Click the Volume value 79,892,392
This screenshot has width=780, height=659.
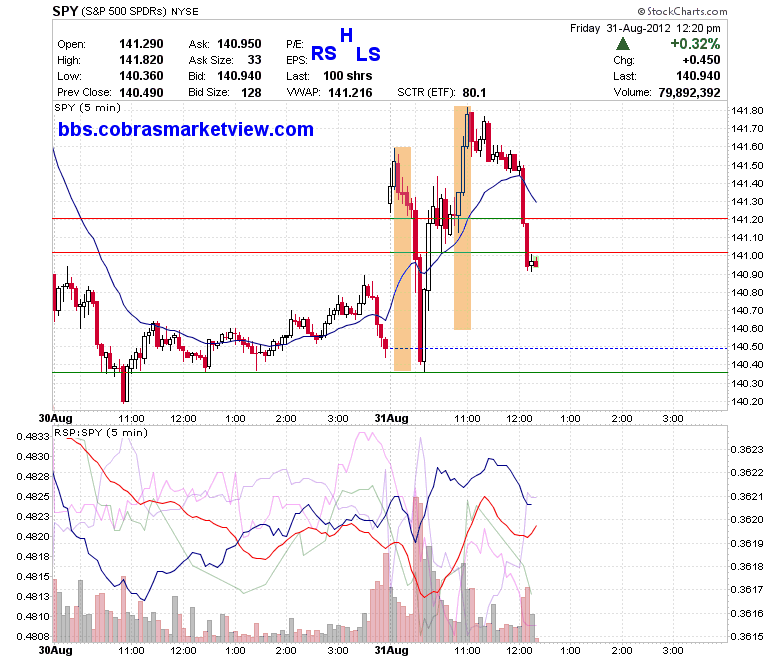(689, 93)
